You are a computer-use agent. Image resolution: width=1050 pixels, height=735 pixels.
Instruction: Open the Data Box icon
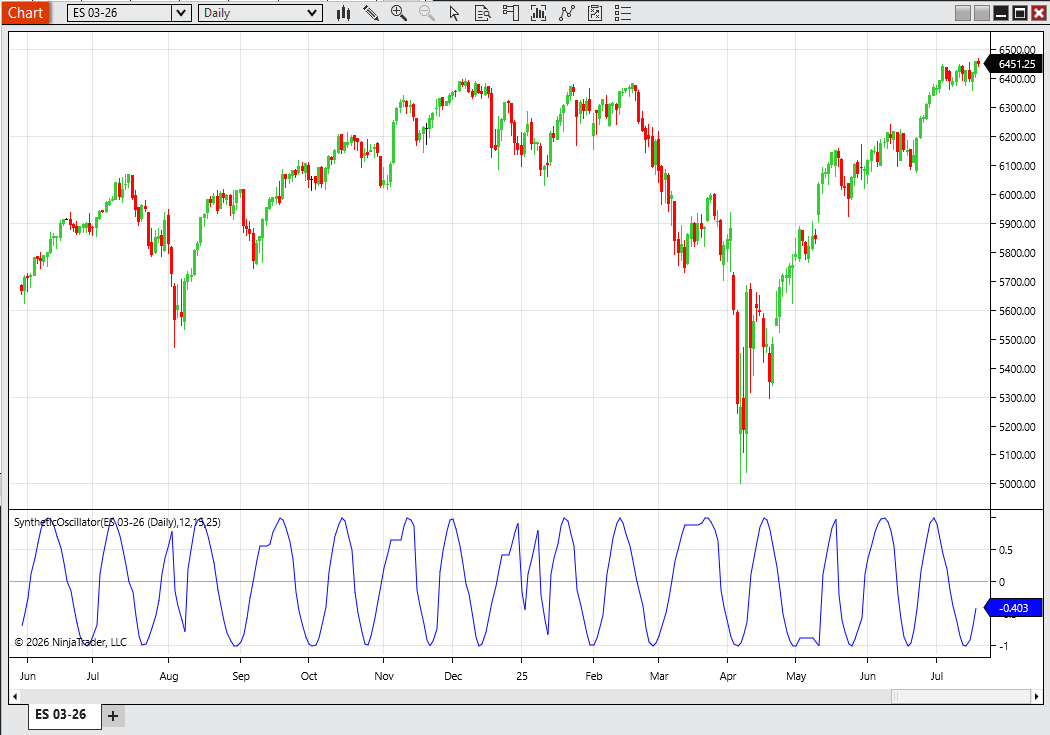point(483,13)
